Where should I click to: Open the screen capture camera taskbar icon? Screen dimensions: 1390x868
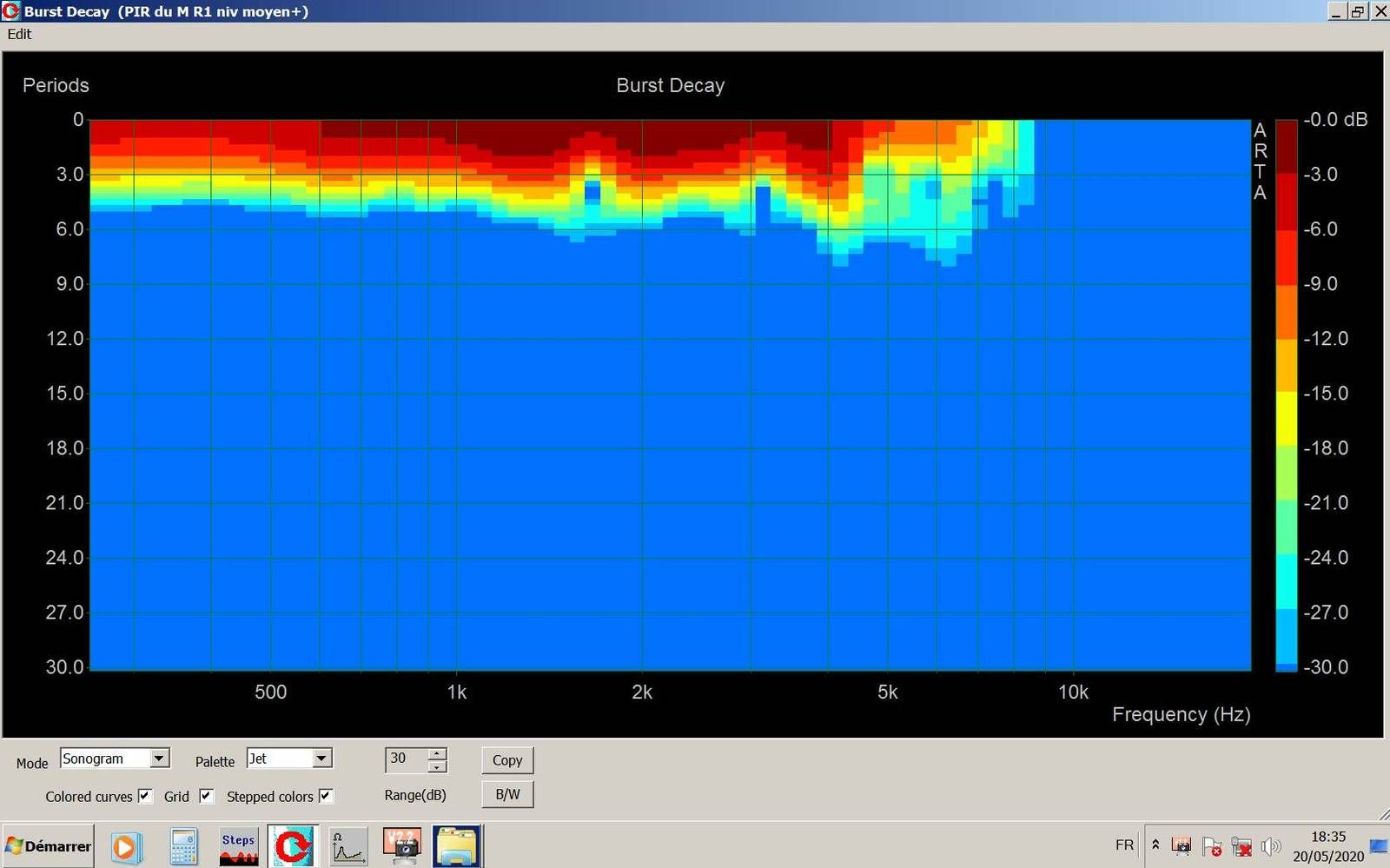402,846
